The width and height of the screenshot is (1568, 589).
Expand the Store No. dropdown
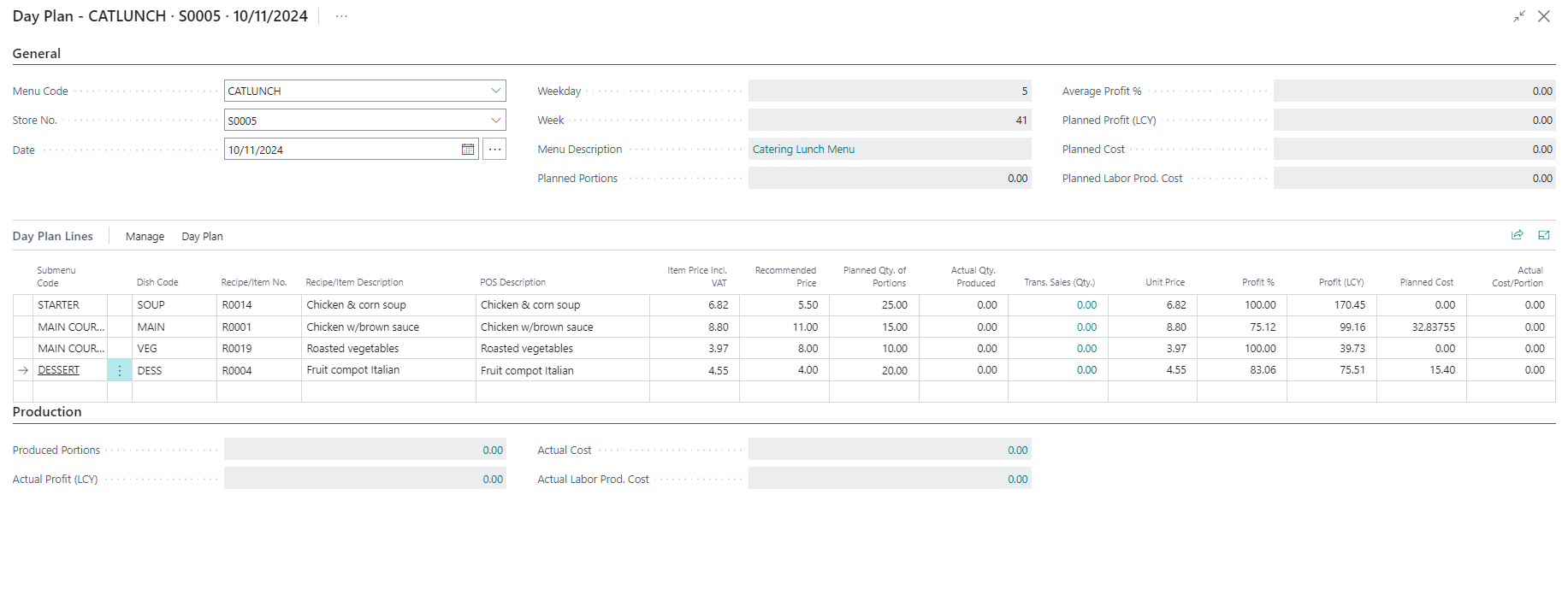pyautogui.click(x=495, y=121)
